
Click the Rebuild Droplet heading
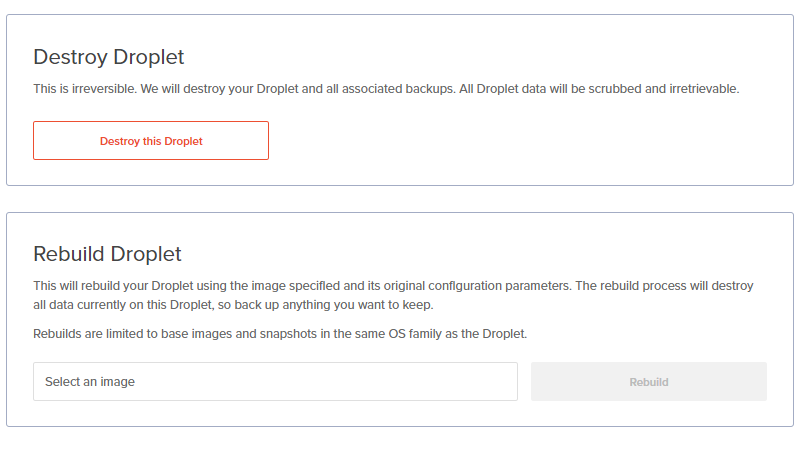pos(108,254)
